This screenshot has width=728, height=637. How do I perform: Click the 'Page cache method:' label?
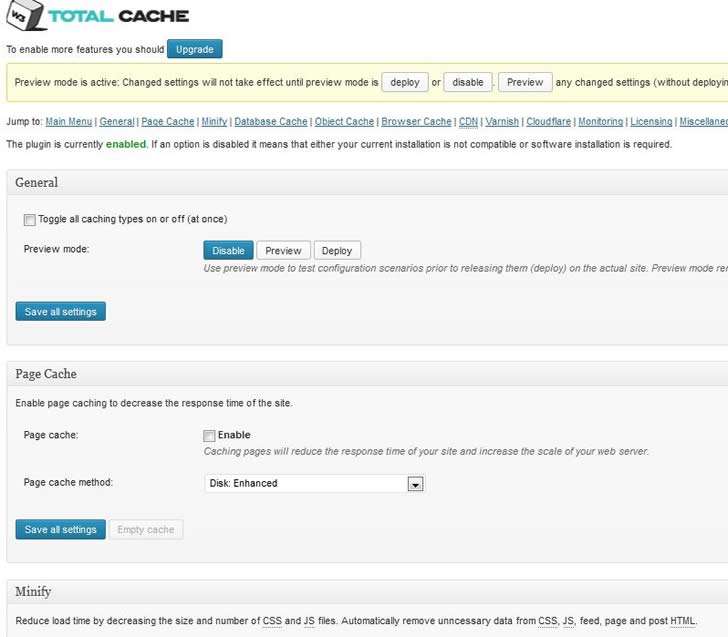(x=68, y=482)
